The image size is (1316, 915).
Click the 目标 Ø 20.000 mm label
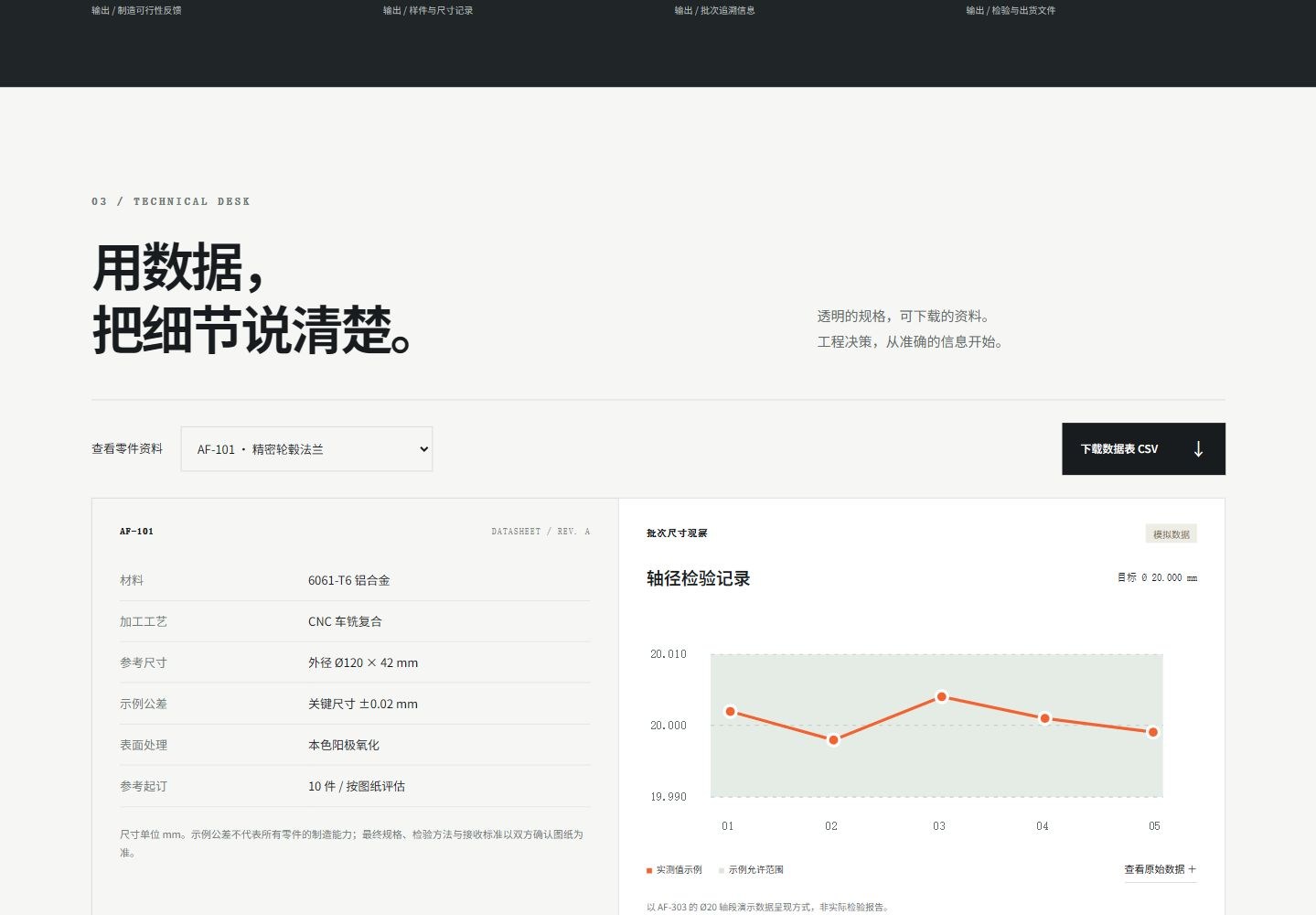click(1157, 578)
